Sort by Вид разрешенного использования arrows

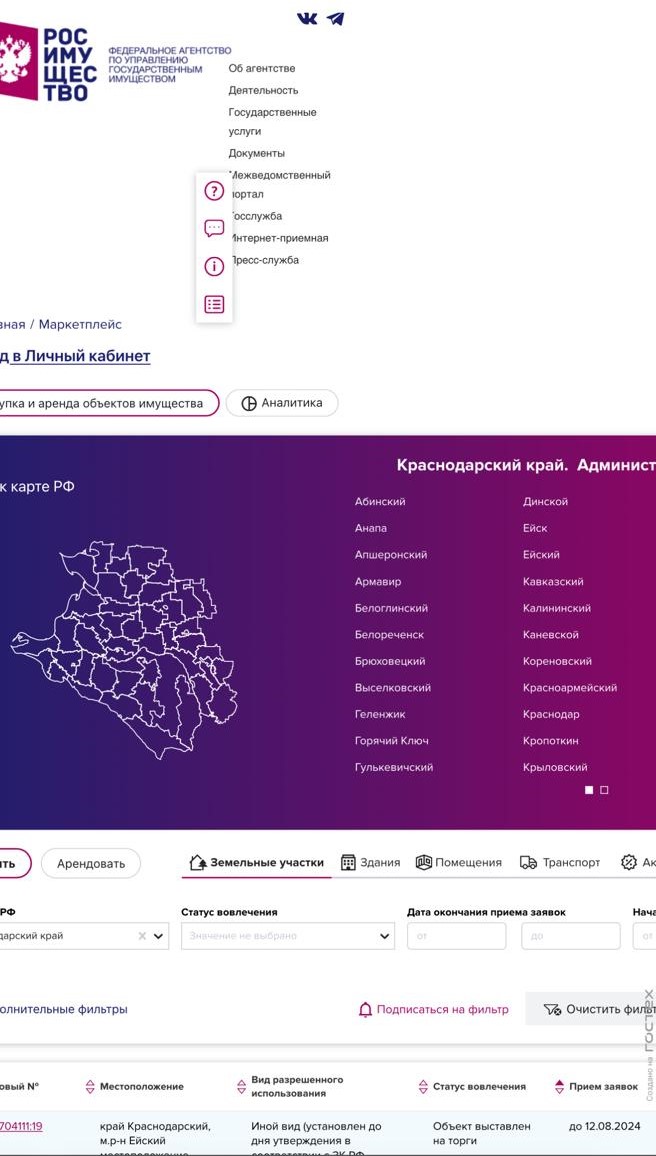point(241,1086)
